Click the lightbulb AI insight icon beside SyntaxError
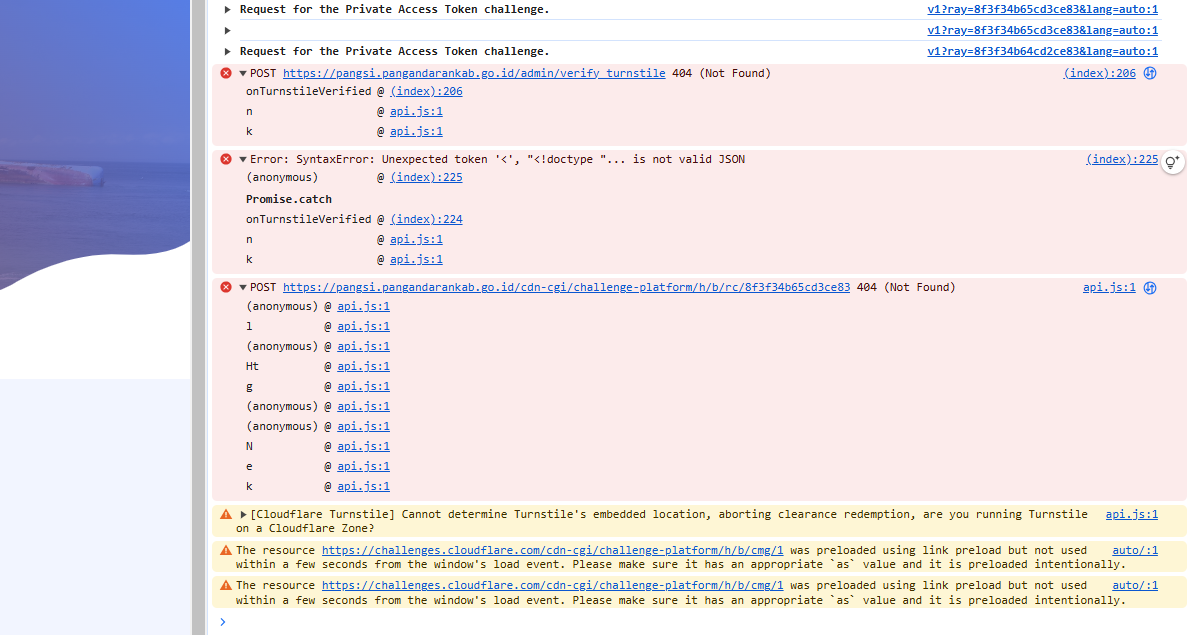The width and height of the screenshot is (1190, 635). [x=1172, y=162]
